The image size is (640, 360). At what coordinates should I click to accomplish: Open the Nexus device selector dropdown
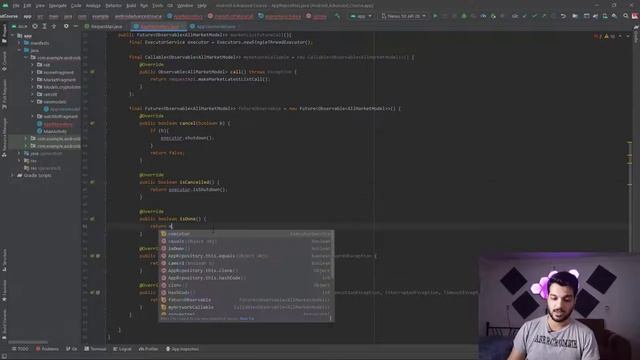coord(403,16)
